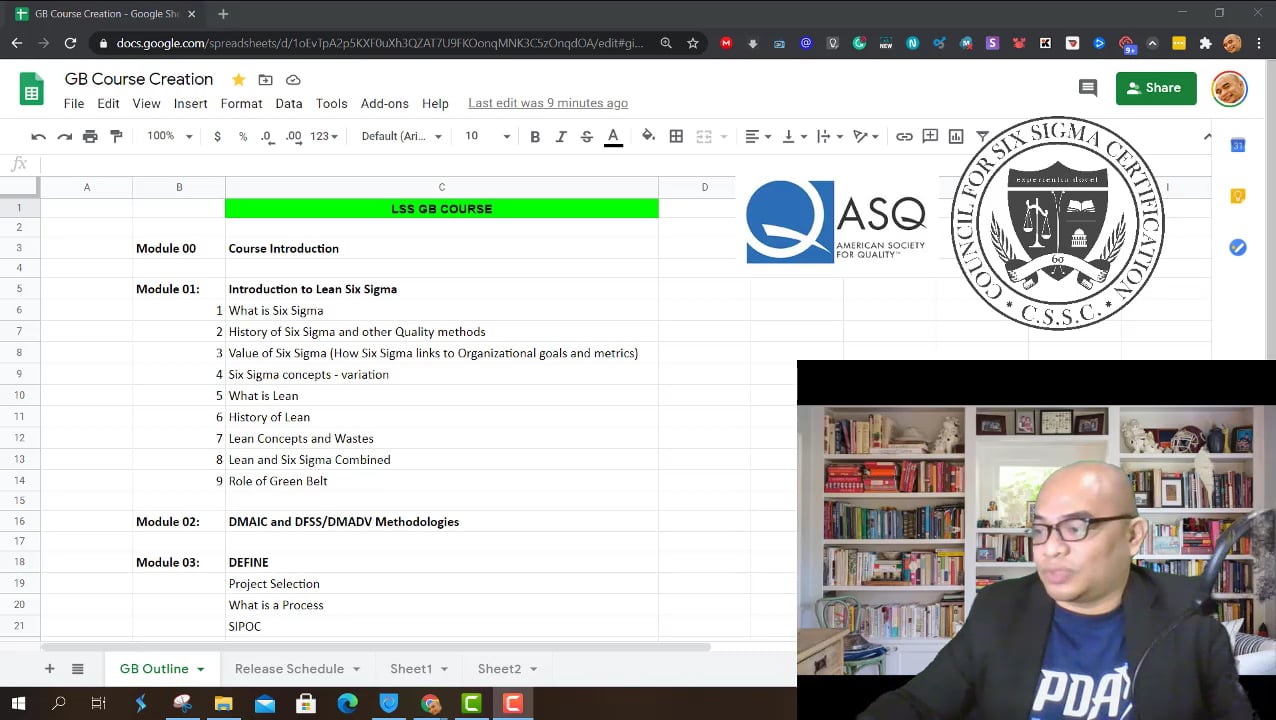Open Google Tasks side panel
1276x720 pixels.
click(1238, 247)
